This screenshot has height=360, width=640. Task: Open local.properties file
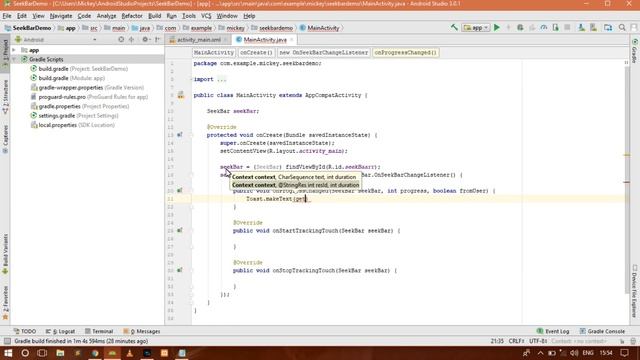pos(73,125)
